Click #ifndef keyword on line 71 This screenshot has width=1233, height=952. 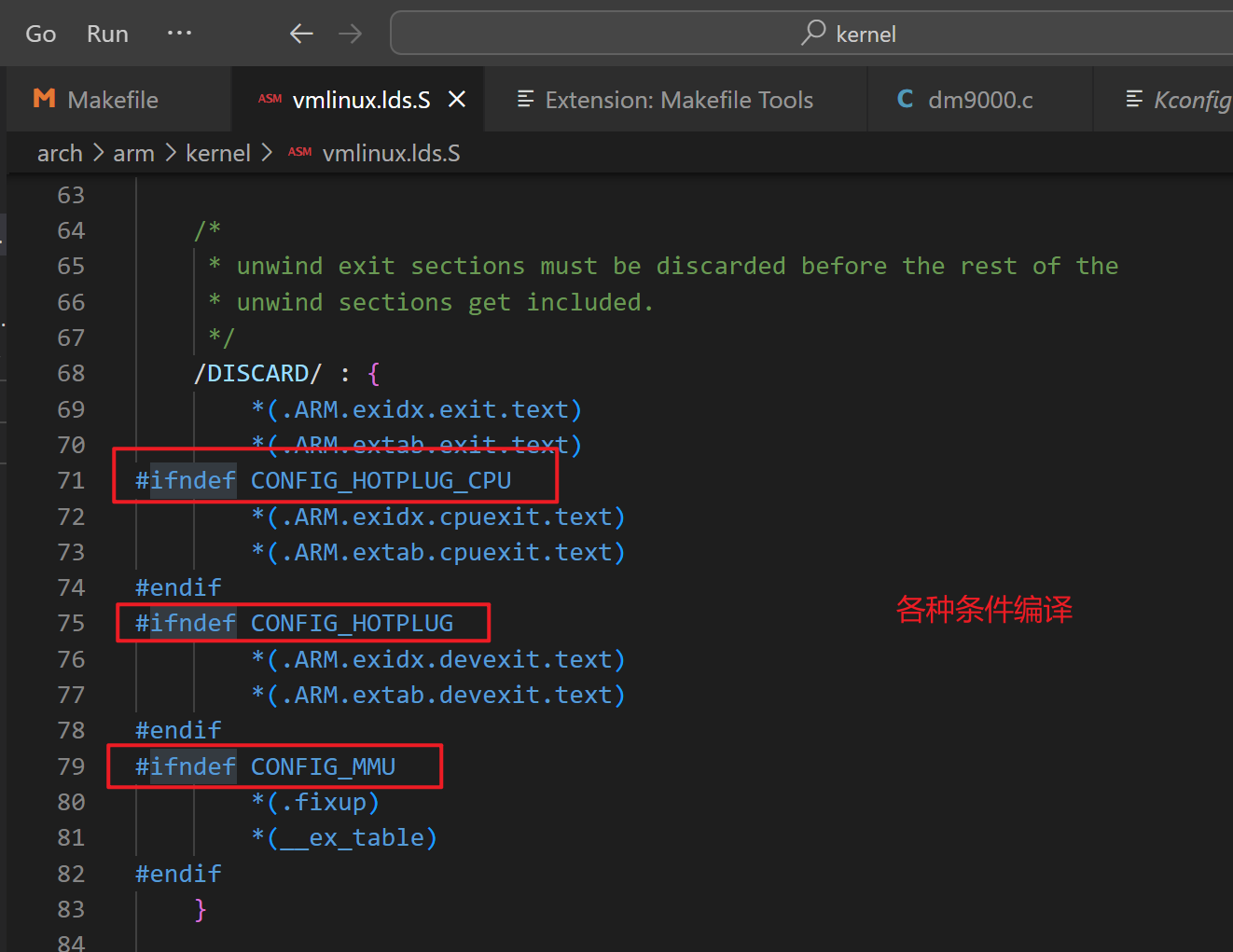[x=186, y=481]
